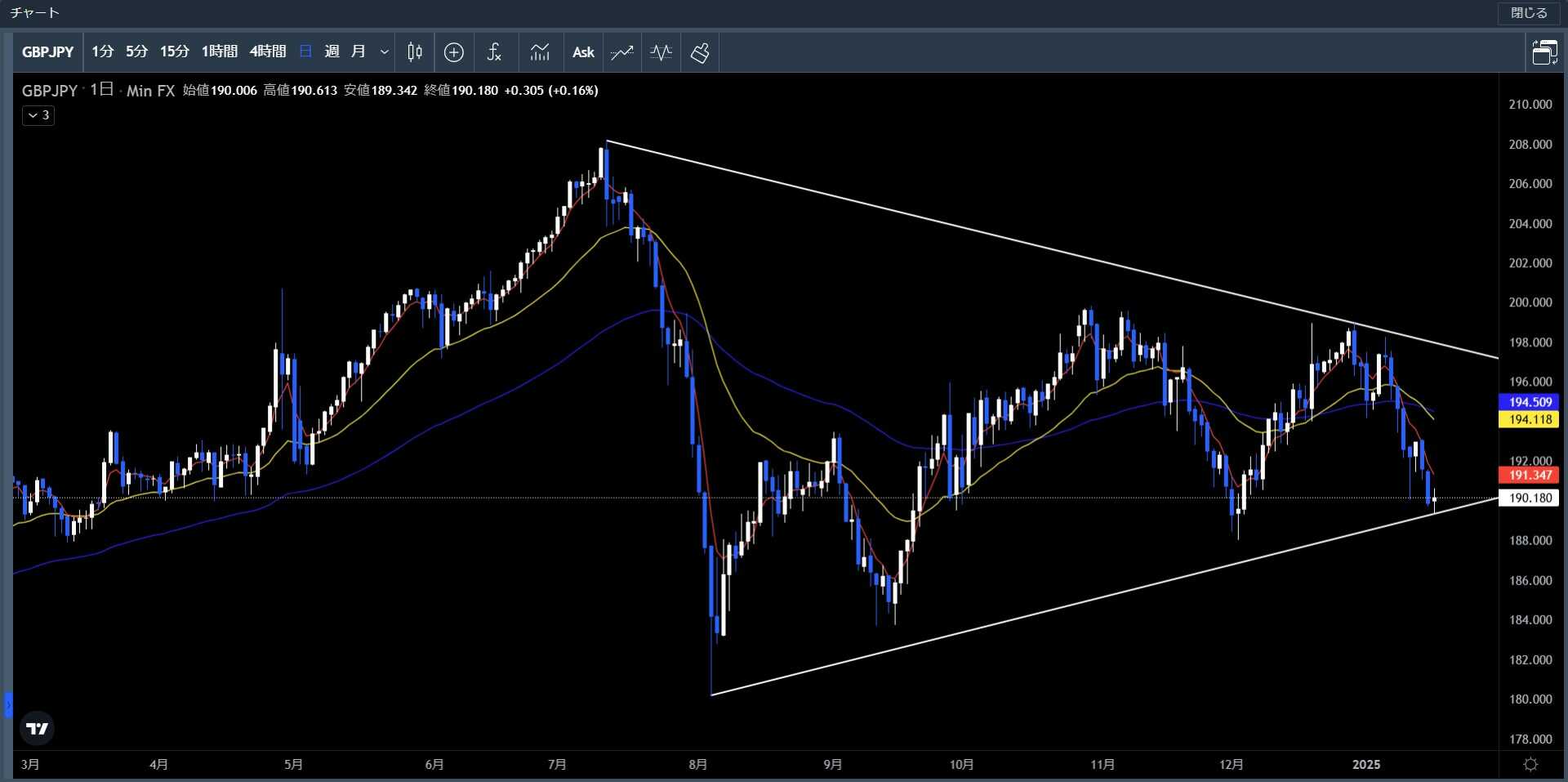1568x782 pixels.
Task: Click the compare/add symbol plus icon
Action: [x=453, y=52]
